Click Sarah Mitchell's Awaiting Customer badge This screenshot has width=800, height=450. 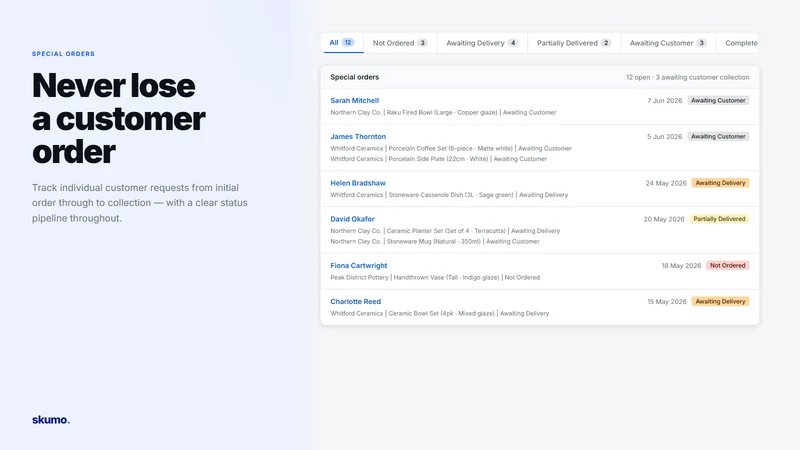(x=718, y=101)
